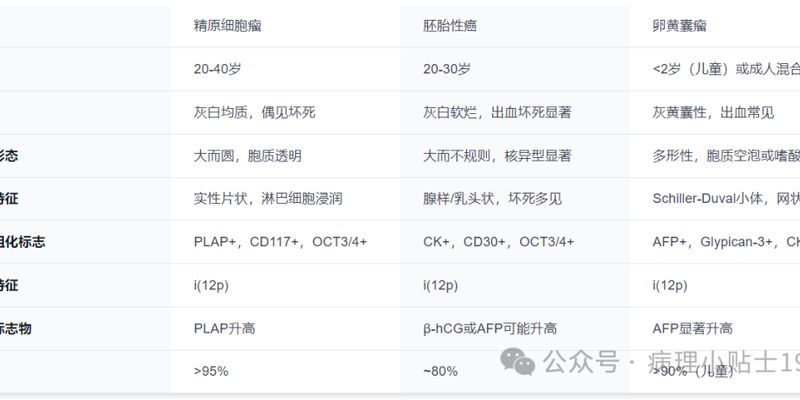Select the 大而圆，胞质透明 cell
The height and width of the screenshot is (400, 800).
point(247,156)
